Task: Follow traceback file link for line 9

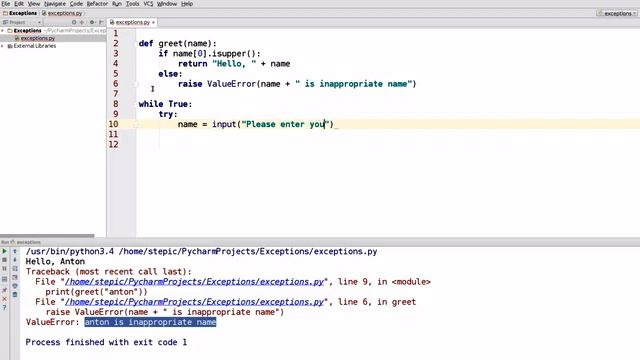Action: (194, 282)
